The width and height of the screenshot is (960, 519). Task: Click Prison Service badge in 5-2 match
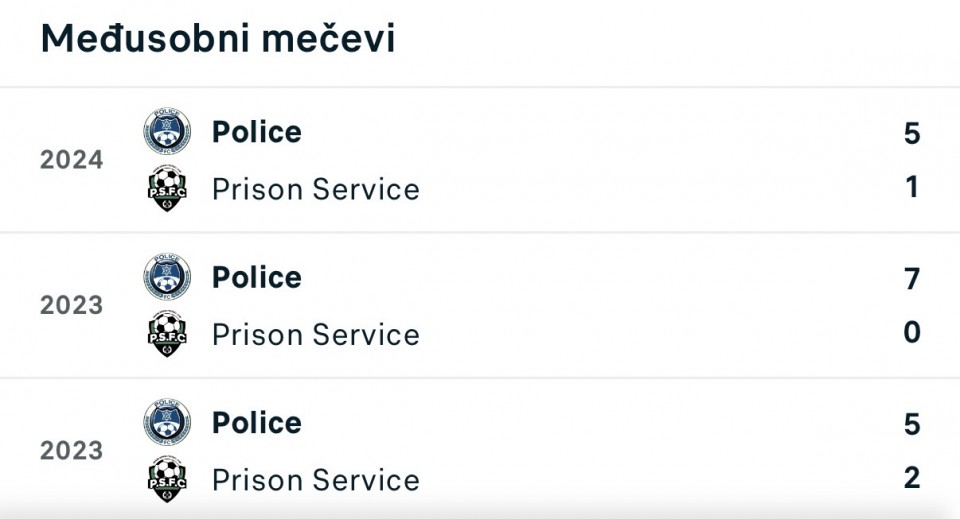(x=167, y=479)
